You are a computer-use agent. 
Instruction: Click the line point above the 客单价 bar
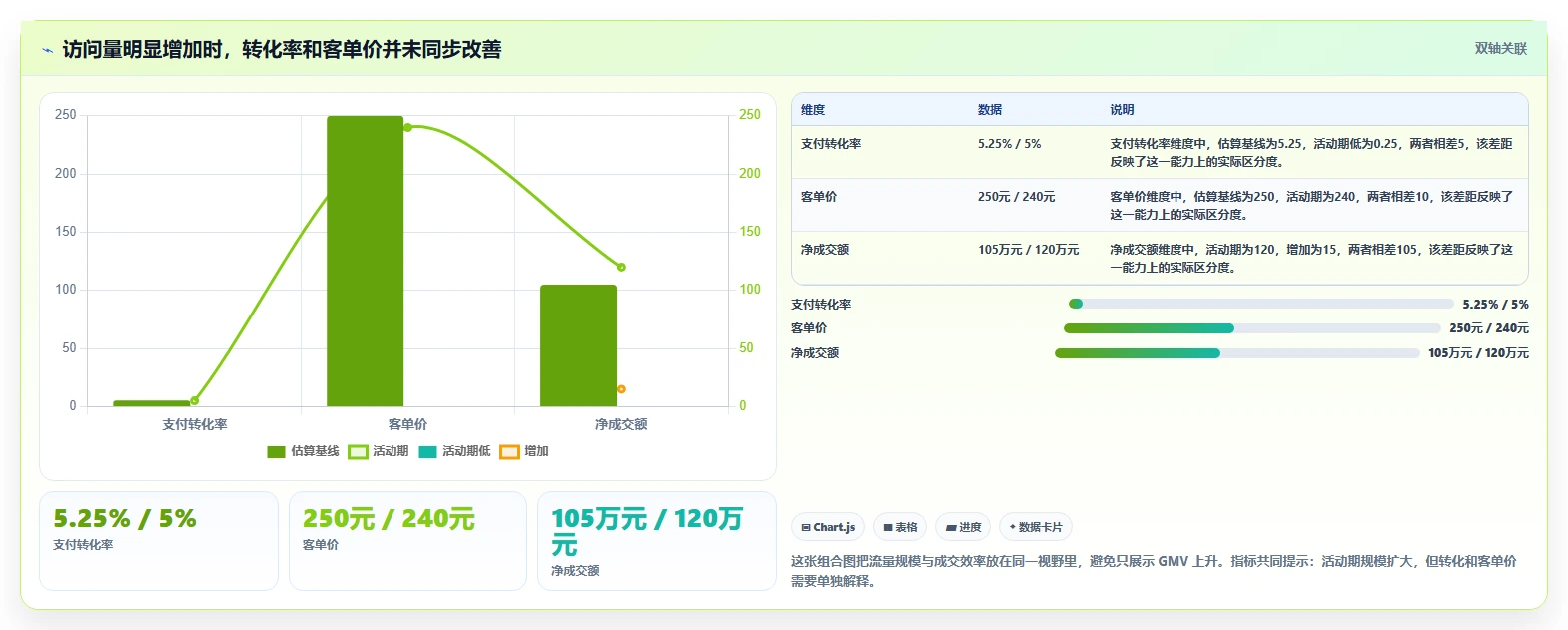coord(407,127)
